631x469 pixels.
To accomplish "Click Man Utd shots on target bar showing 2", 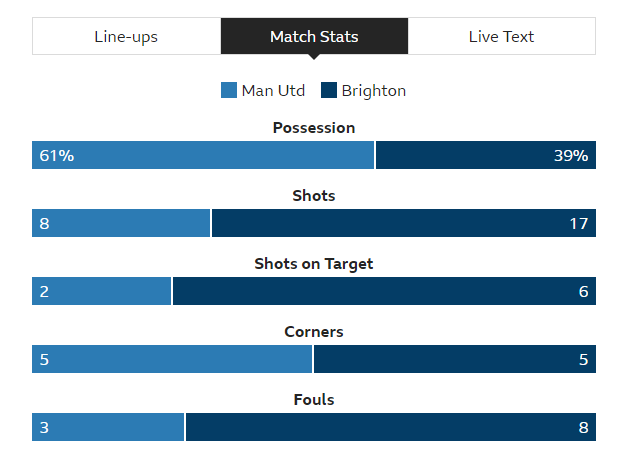I will pos(101,291).
